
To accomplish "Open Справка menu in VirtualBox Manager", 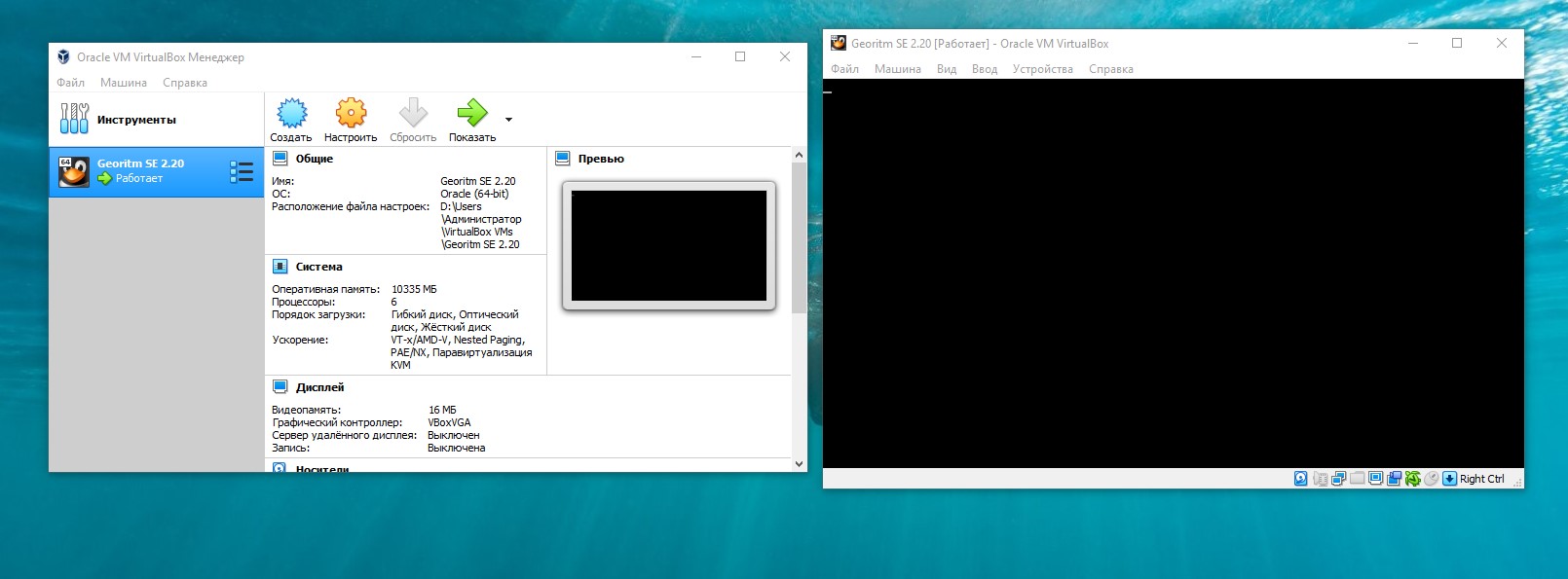I will click(185, 83).
